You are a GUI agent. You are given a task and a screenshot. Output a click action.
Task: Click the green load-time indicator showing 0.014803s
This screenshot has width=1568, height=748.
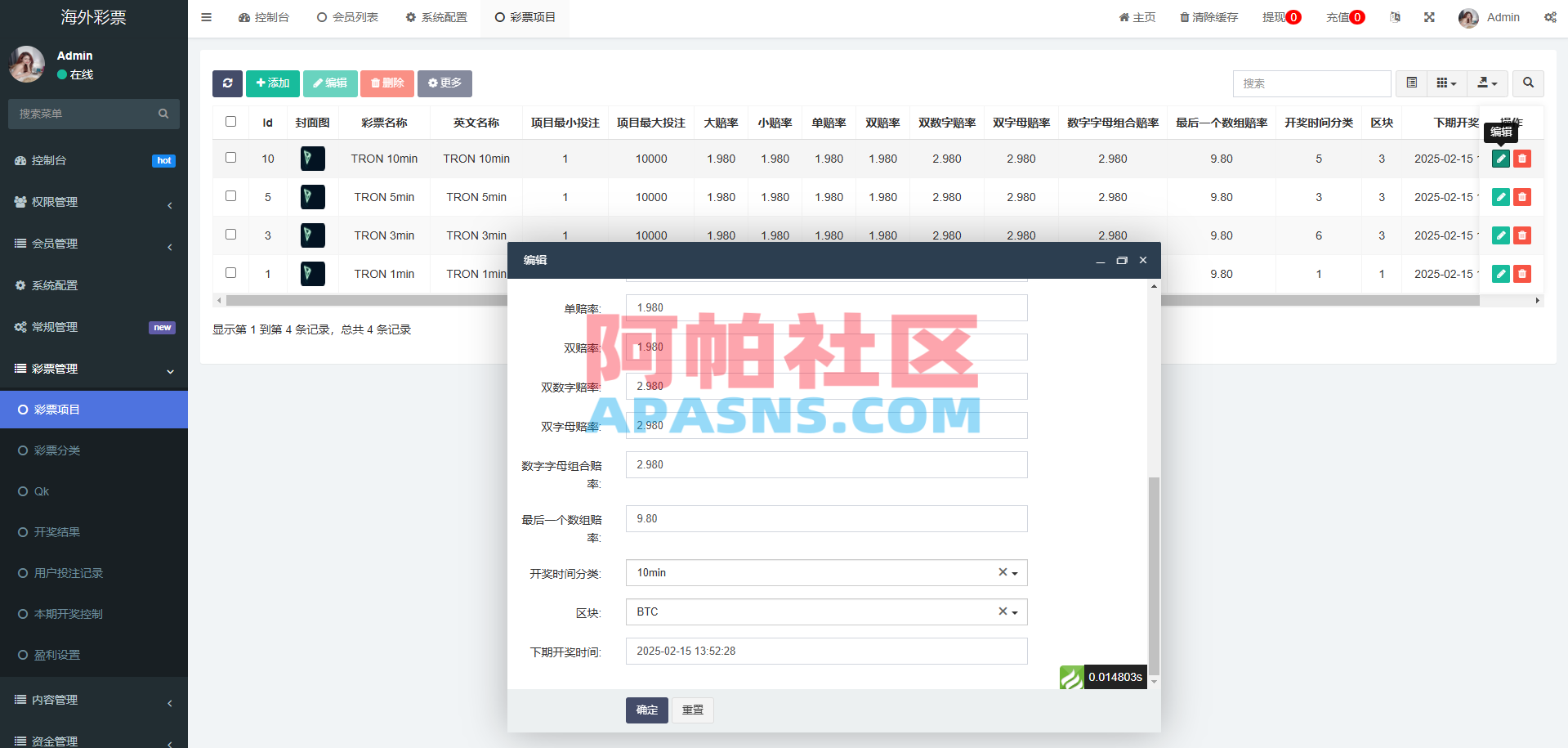(1102, 677)
